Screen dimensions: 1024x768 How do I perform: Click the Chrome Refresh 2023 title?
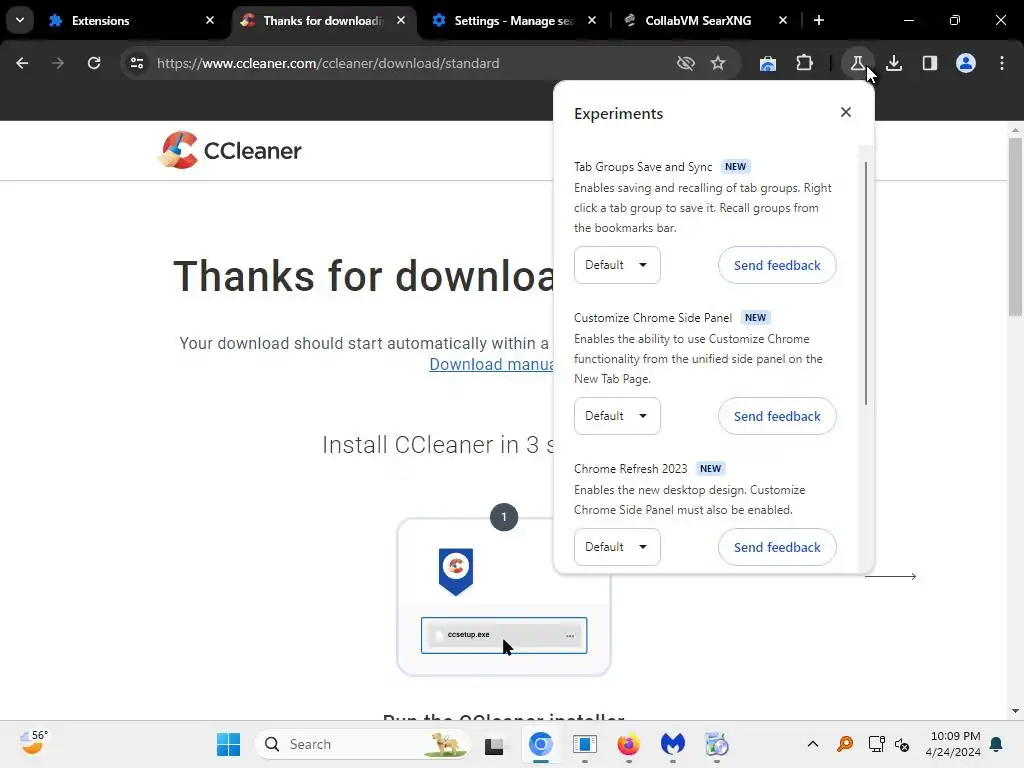coord(631,468)
